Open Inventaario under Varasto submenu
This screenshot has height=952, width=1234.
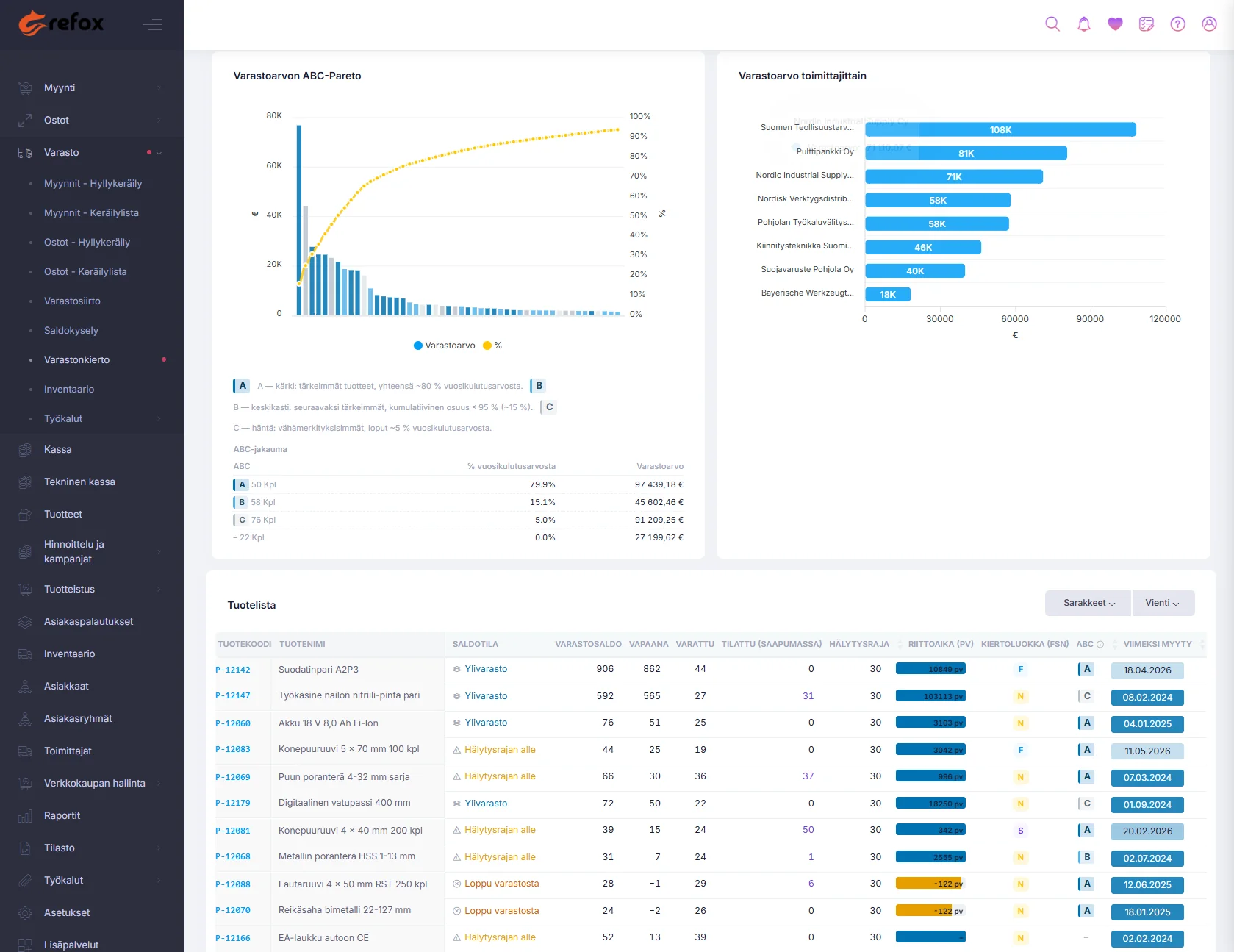click(69, 390)
